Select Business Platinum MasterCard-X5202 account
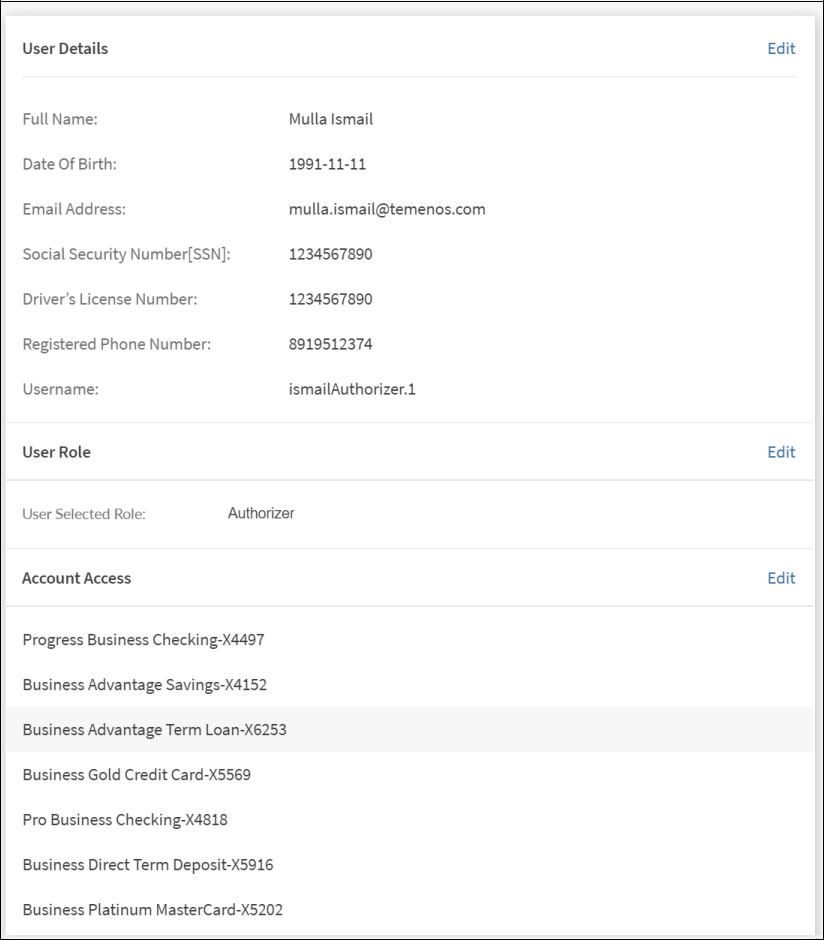Viewport: 824px width, 940px height. 152,910
